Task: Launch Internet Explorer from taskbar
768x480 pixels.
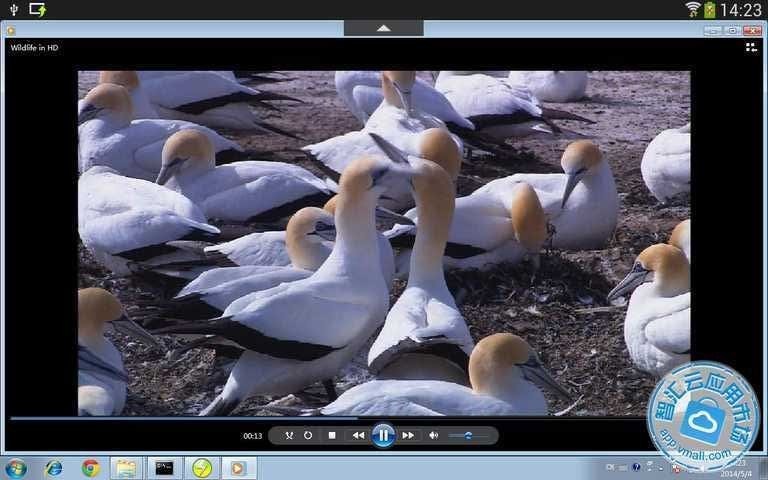Action: tap(54, 468)
